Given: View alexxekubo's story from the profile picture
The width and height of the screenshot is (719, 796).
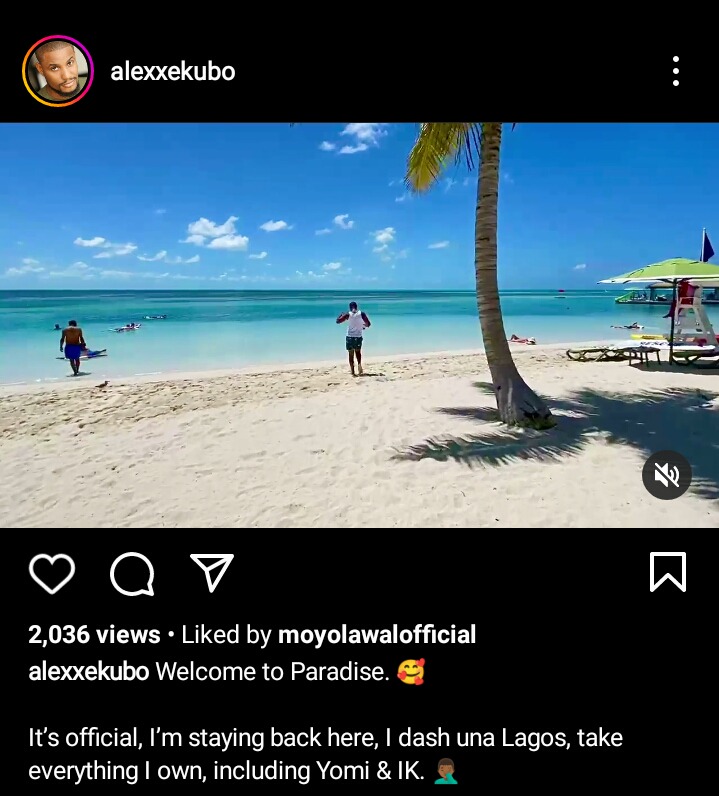Looking at the screenshot, I should (x=58, y=71).
